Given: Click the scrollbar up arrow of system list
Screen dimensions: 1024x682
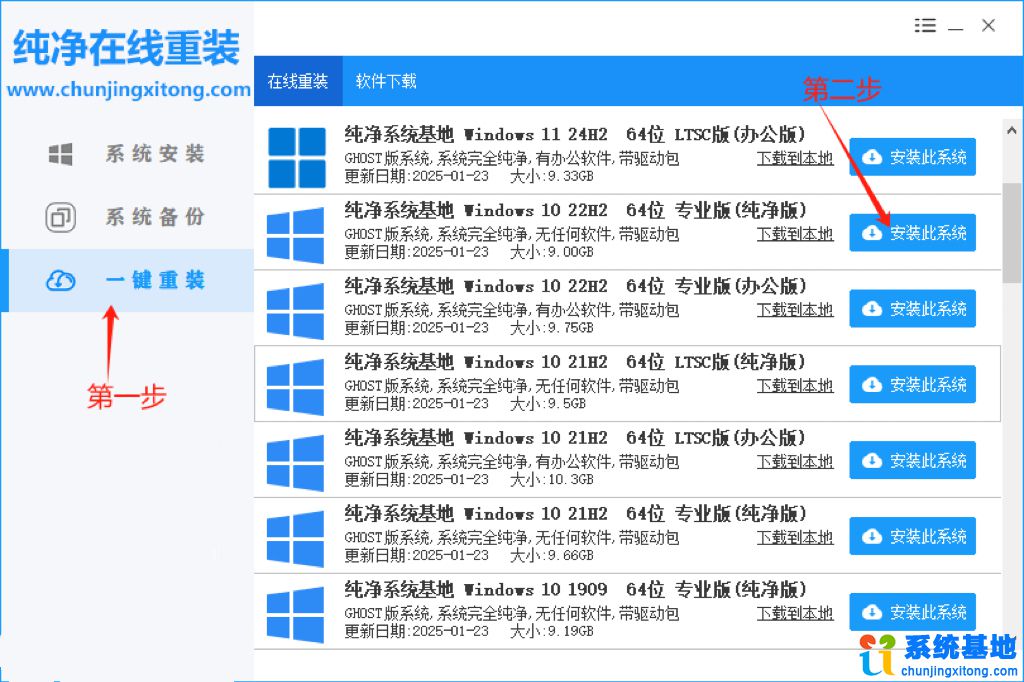Looking at the screenshot, I should (1012, 130).
